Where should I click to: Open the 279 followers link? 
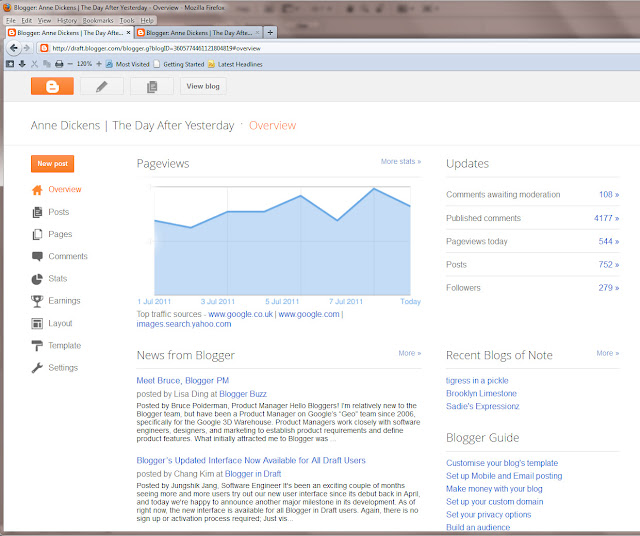pyautogui.click(x=609, y=288)
